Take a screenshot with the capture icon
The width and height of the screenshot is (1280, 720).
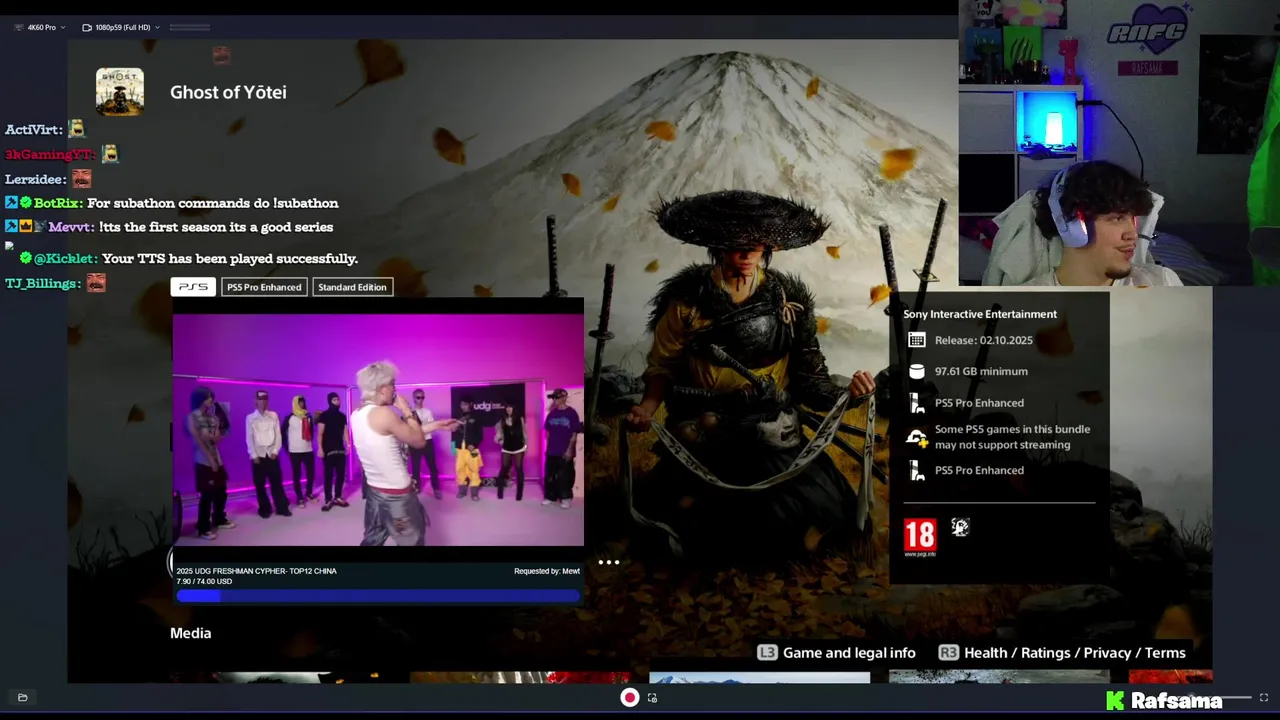click(x=652, y=698)
